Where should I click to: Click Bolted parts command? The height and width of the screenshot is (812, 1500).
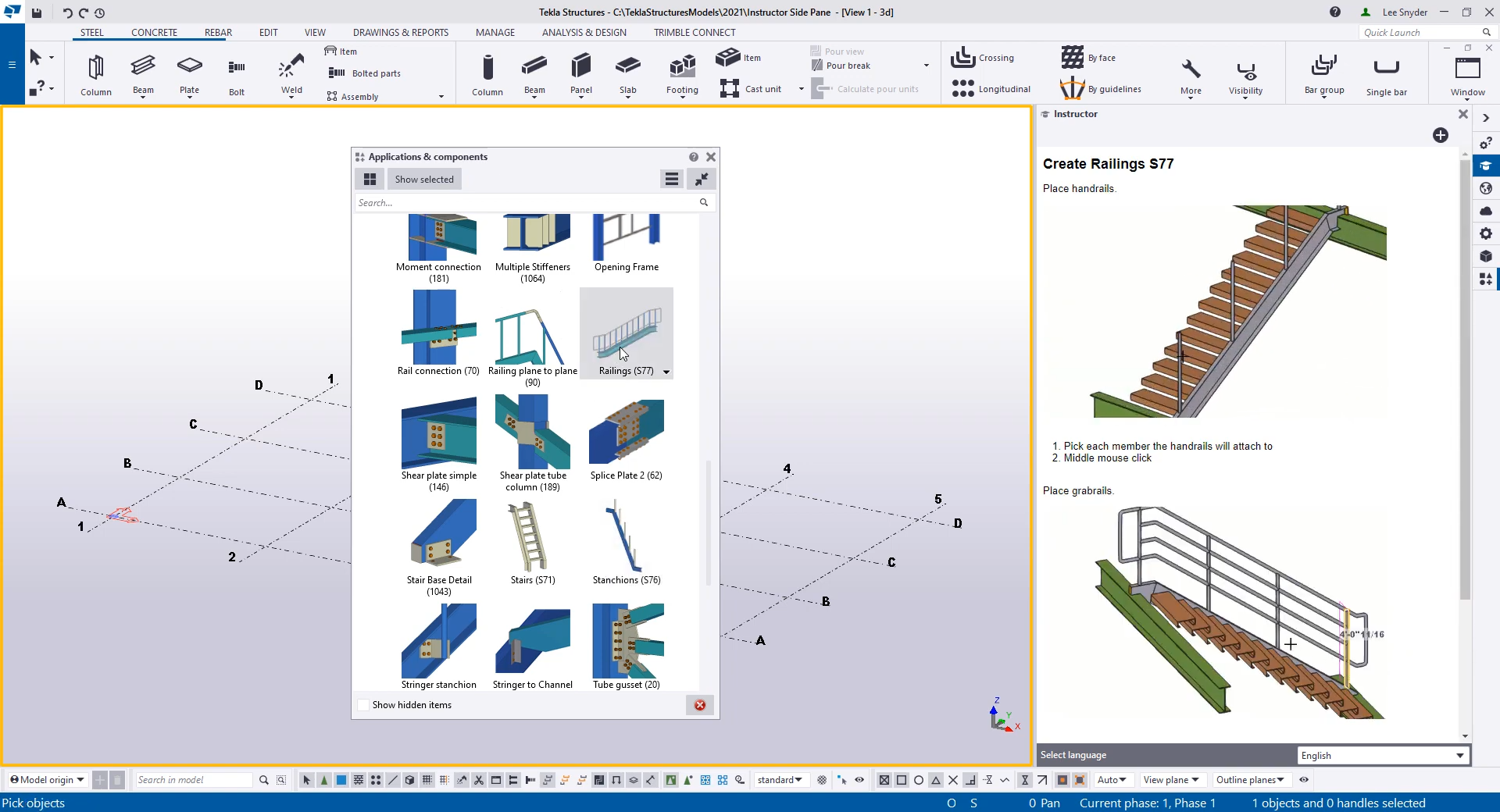point(365,73)
